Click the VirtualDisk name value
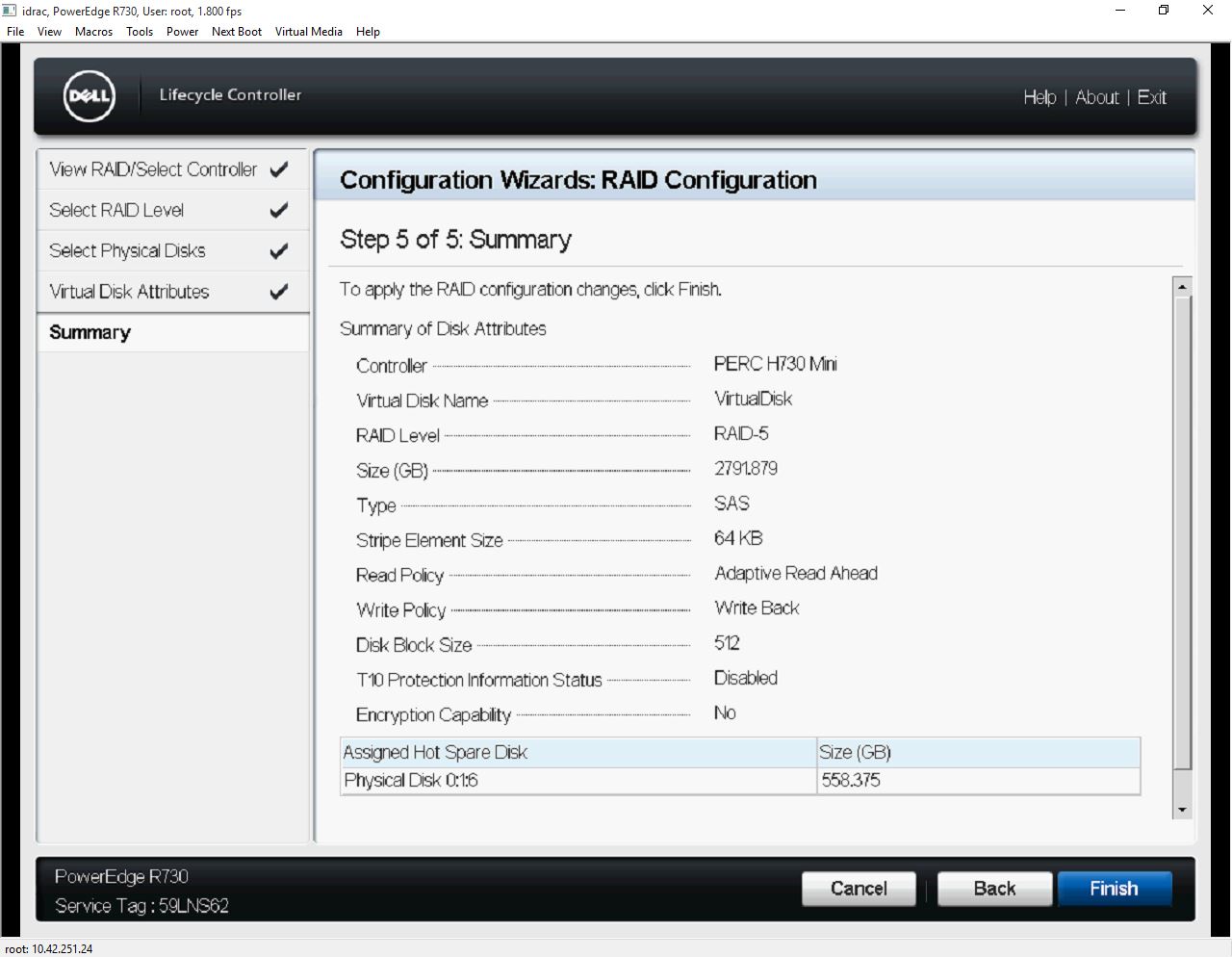This screenshot has width=1232, height=957. tap(754, 399)
